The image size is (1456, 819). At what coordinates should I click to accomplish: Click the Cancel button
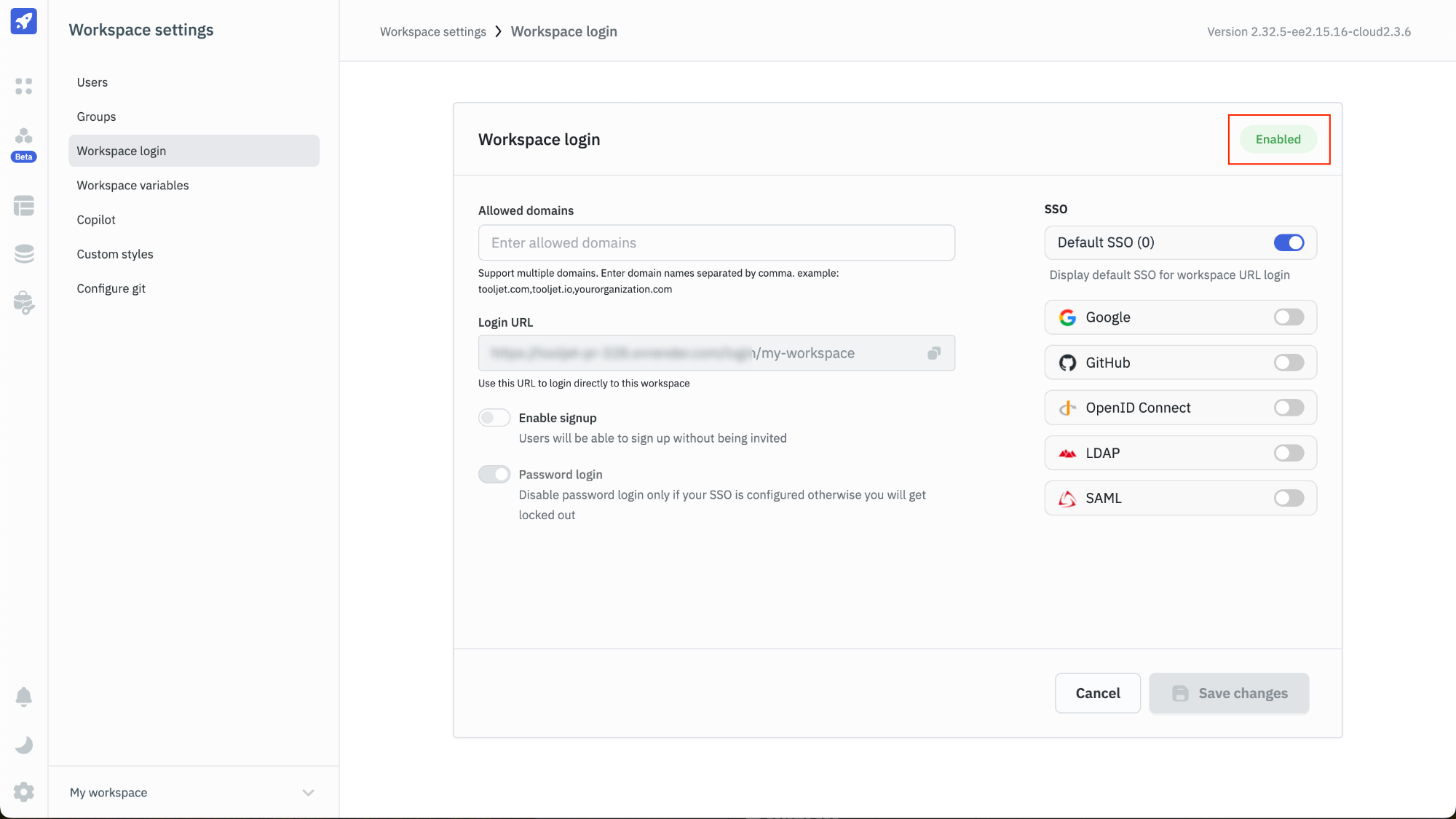(x=1097, y=693)
